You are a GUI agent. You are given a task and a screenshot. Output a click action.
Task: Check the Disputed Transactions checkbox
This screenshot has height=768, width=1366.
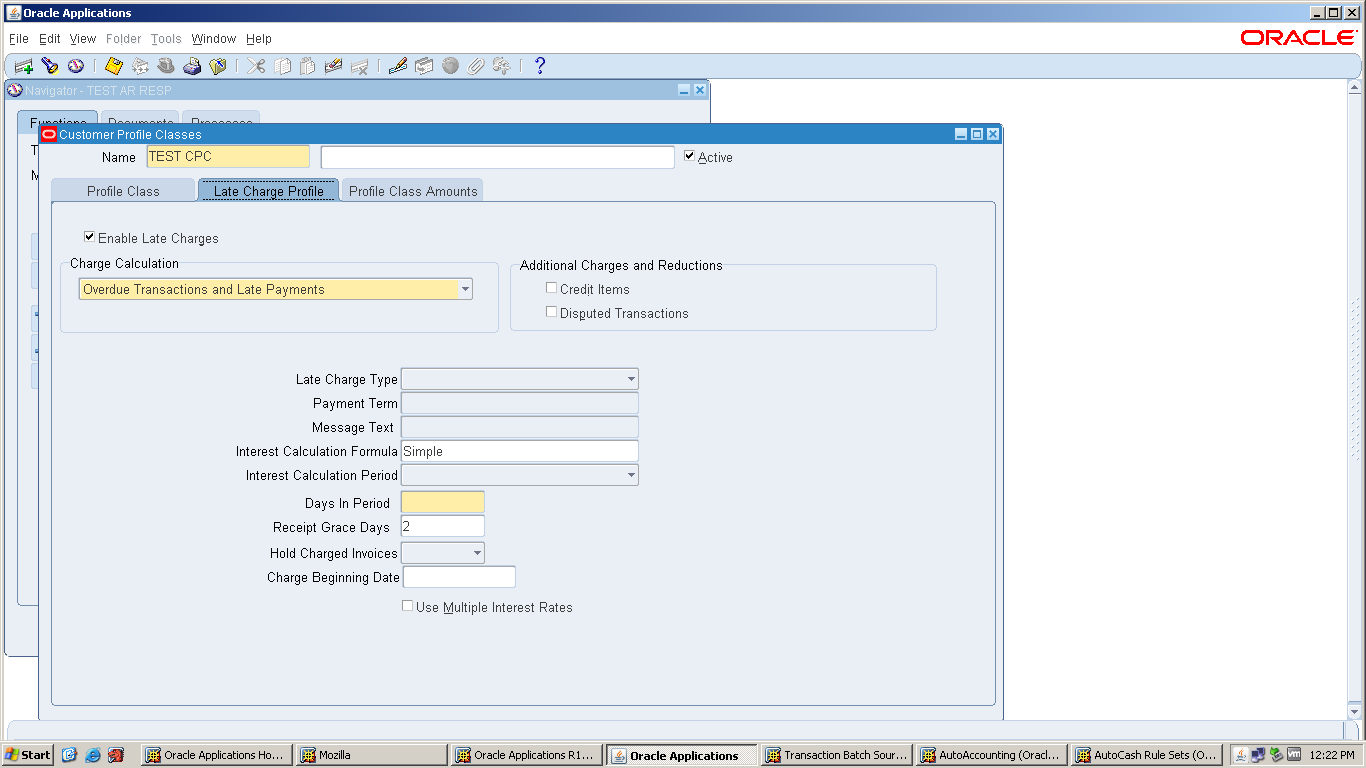point(551,312)
